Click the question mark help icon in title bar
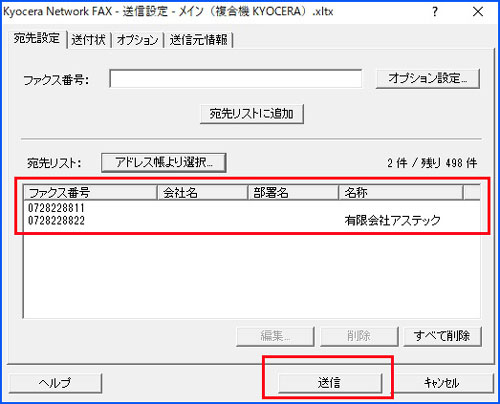500x404 pixels. point(435,12)
